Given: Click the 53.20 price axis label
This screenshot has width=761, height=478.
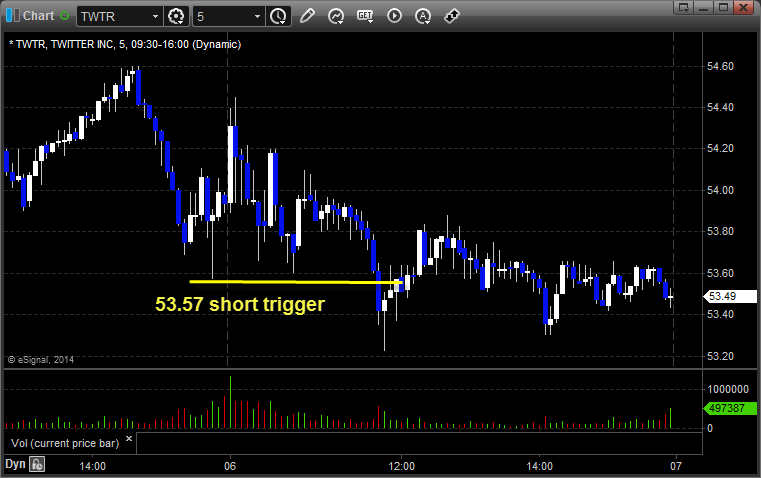Looking at the screenshot, I should tap(720, 356).
